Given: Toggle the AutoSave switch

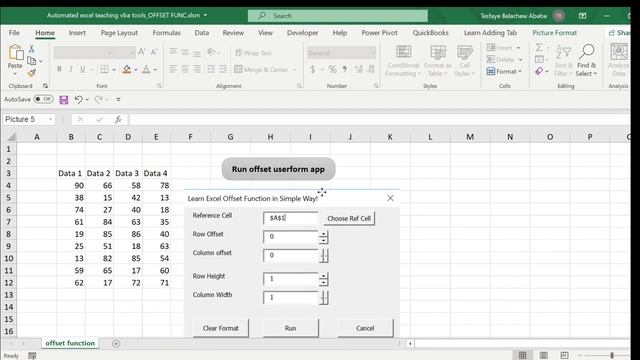Looking at the screenshot, I should (43, 99).
